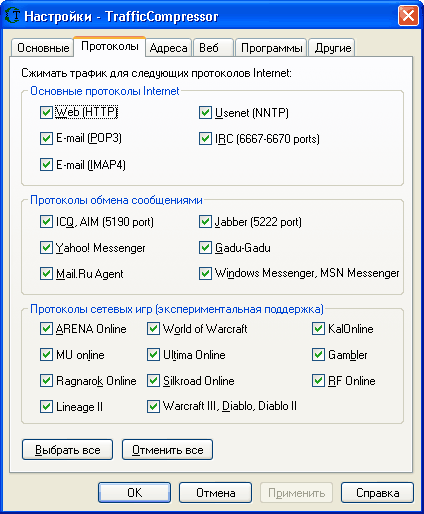
Task: Toggle the E-mail (POP3) checkbox
Action: tap(46, 138)
